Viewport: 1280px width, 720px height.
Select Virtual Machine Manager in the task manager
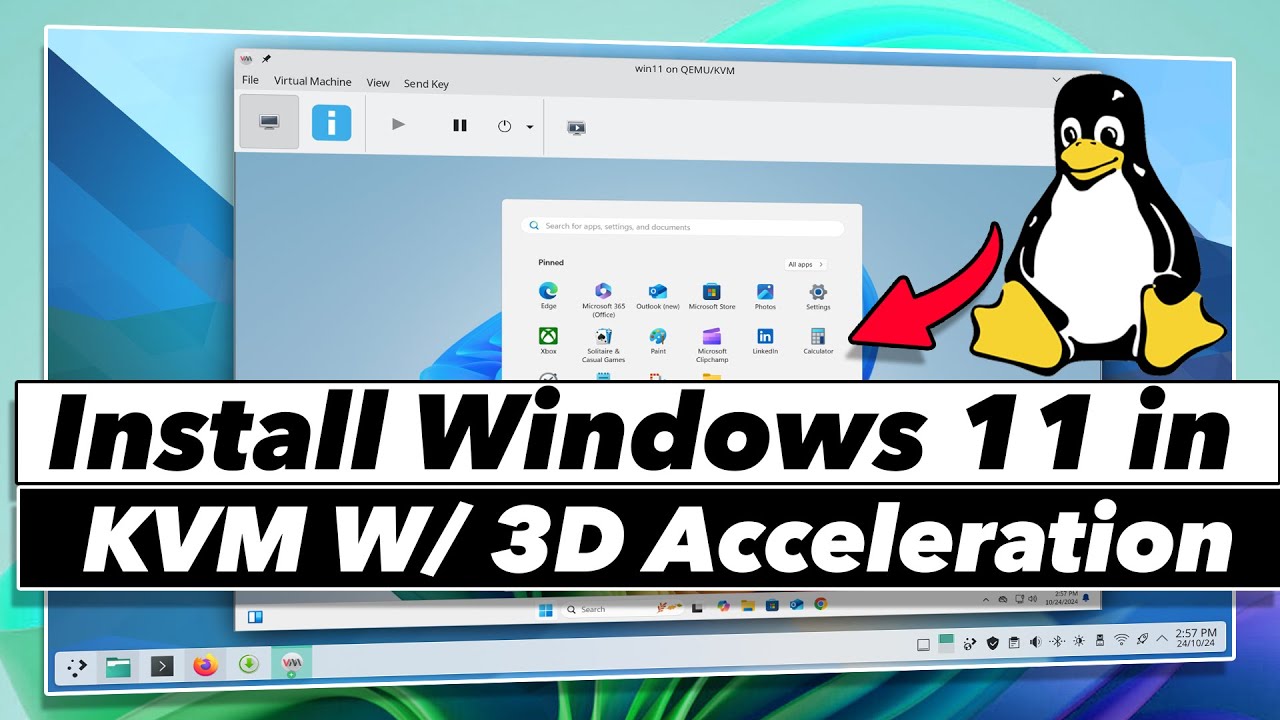coord(293,663)
